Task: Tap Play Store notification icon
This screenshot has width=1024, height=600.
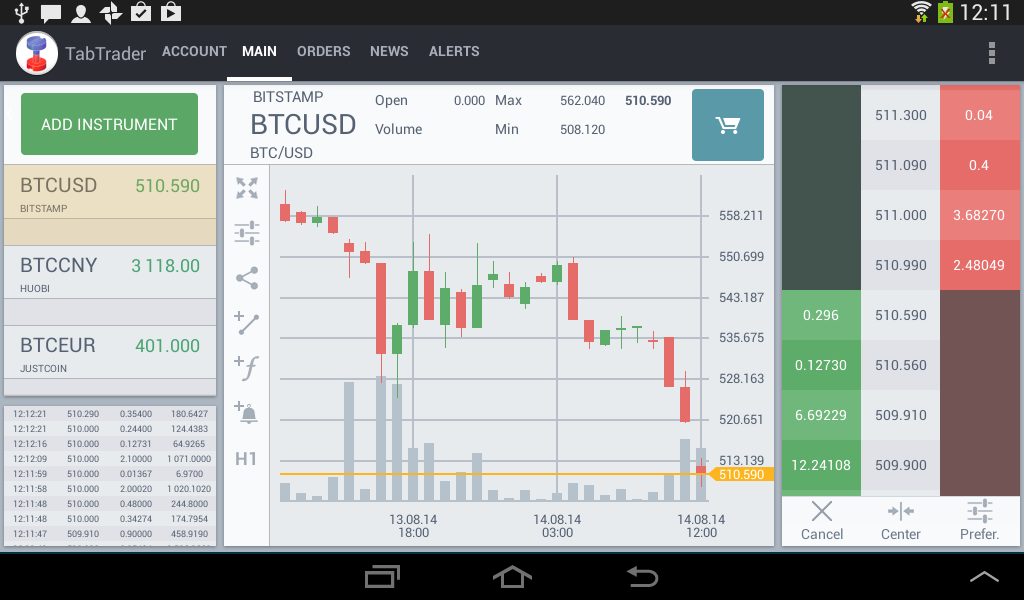Action: (171, 12)
